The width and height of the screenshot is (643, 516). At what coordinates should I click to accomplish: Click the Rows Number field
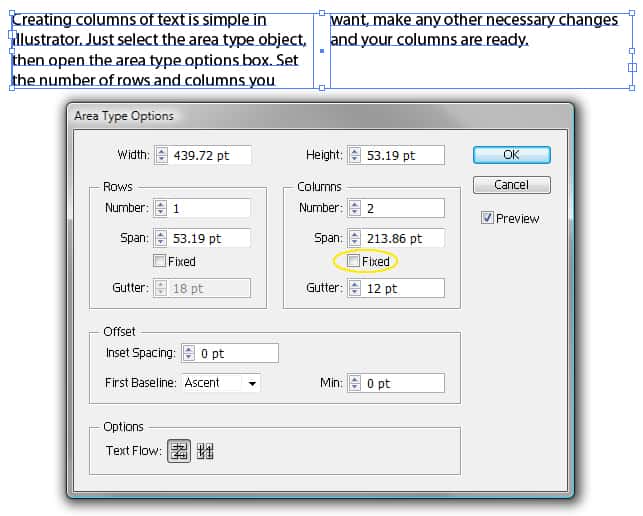click(209, 208)
